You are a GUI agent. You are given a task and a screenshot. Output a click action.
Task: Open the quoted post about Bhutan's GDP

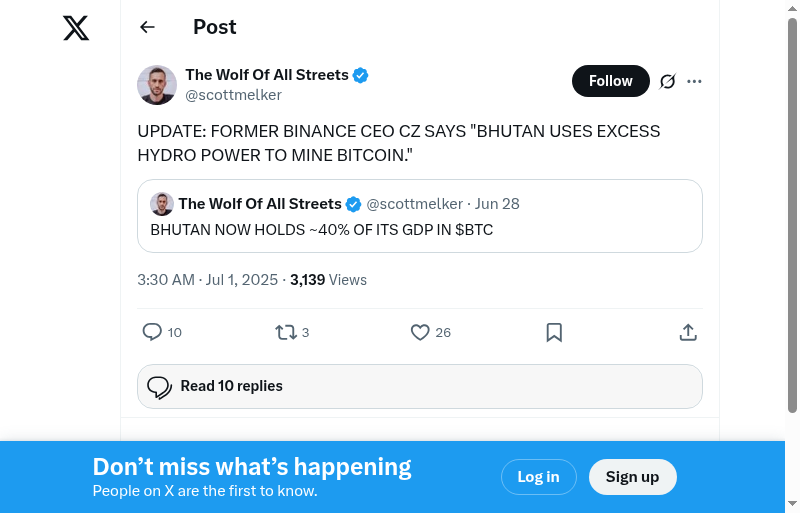click(x=420, y=230)
